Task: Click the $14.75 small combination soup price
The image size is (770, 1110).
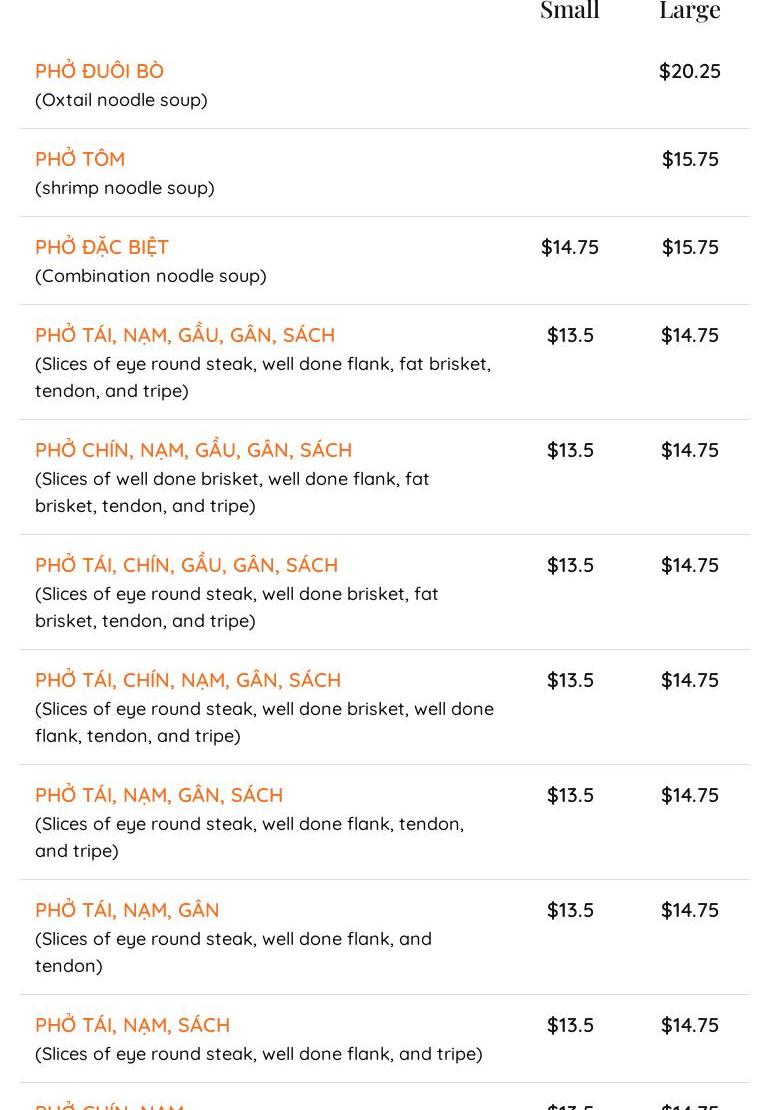Action: (569, 247)
